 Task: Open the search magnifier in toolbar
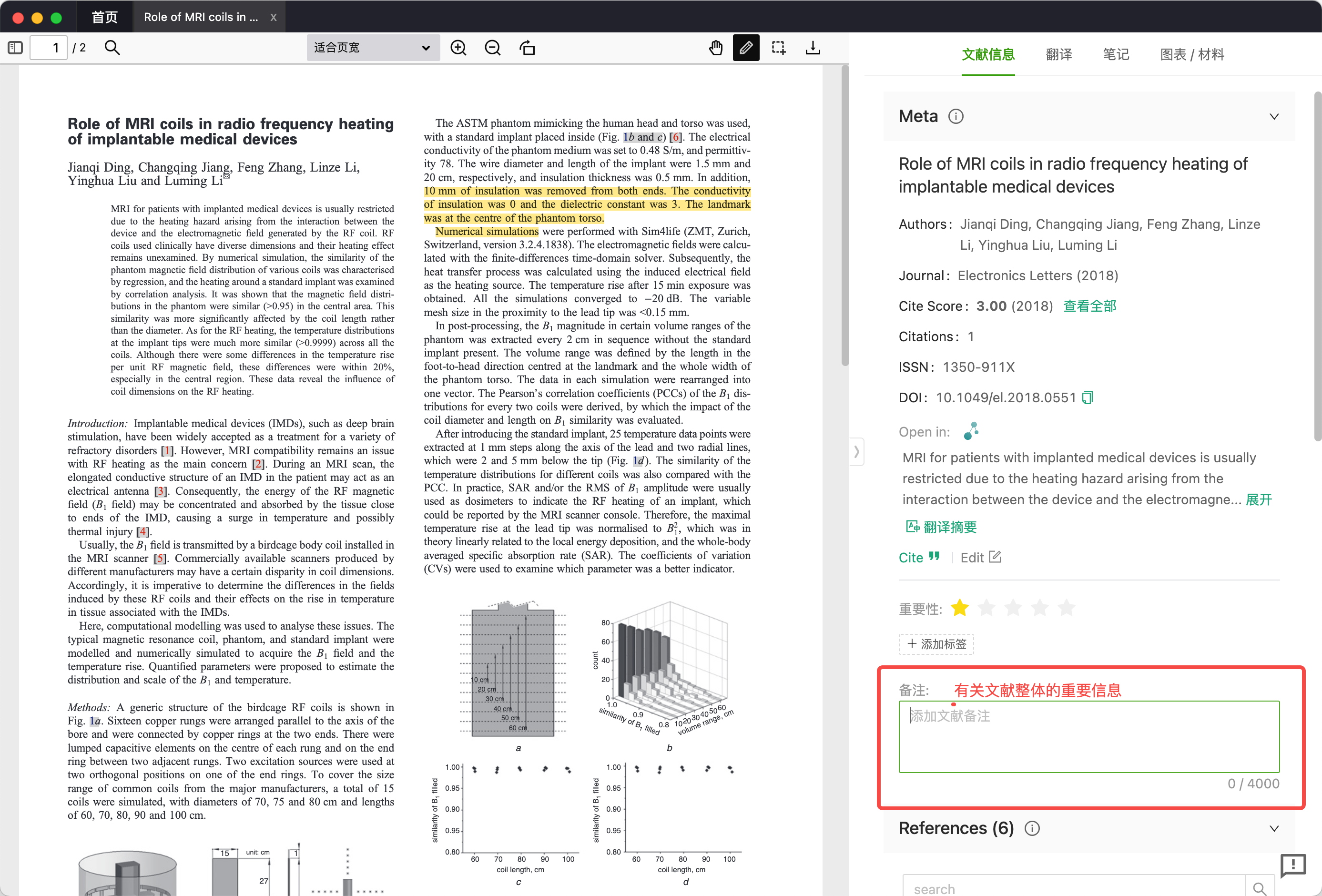click(112, 48)
